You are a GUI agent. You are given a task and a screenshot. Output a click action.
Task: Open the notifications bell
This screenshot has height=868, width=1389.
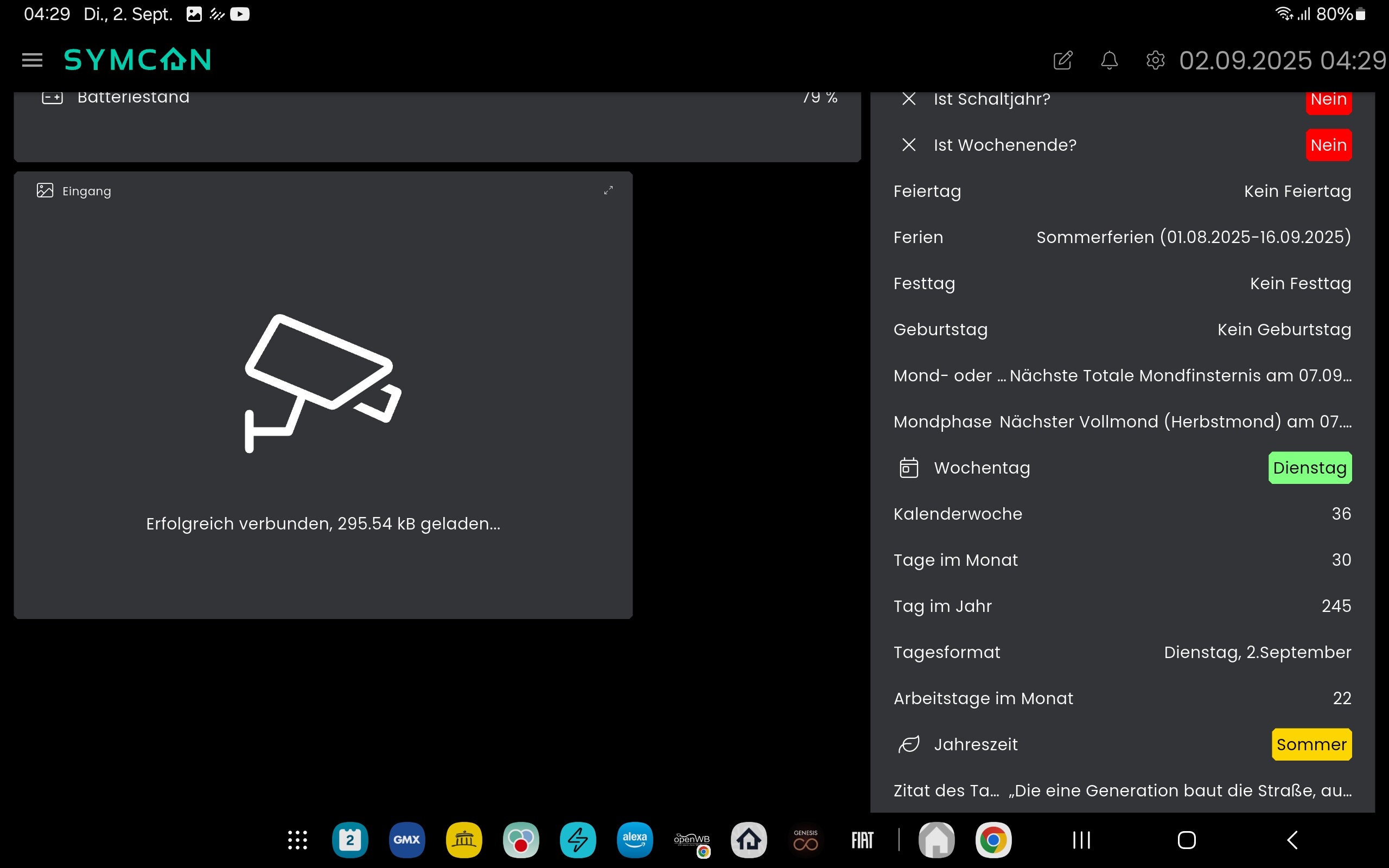1109,60
